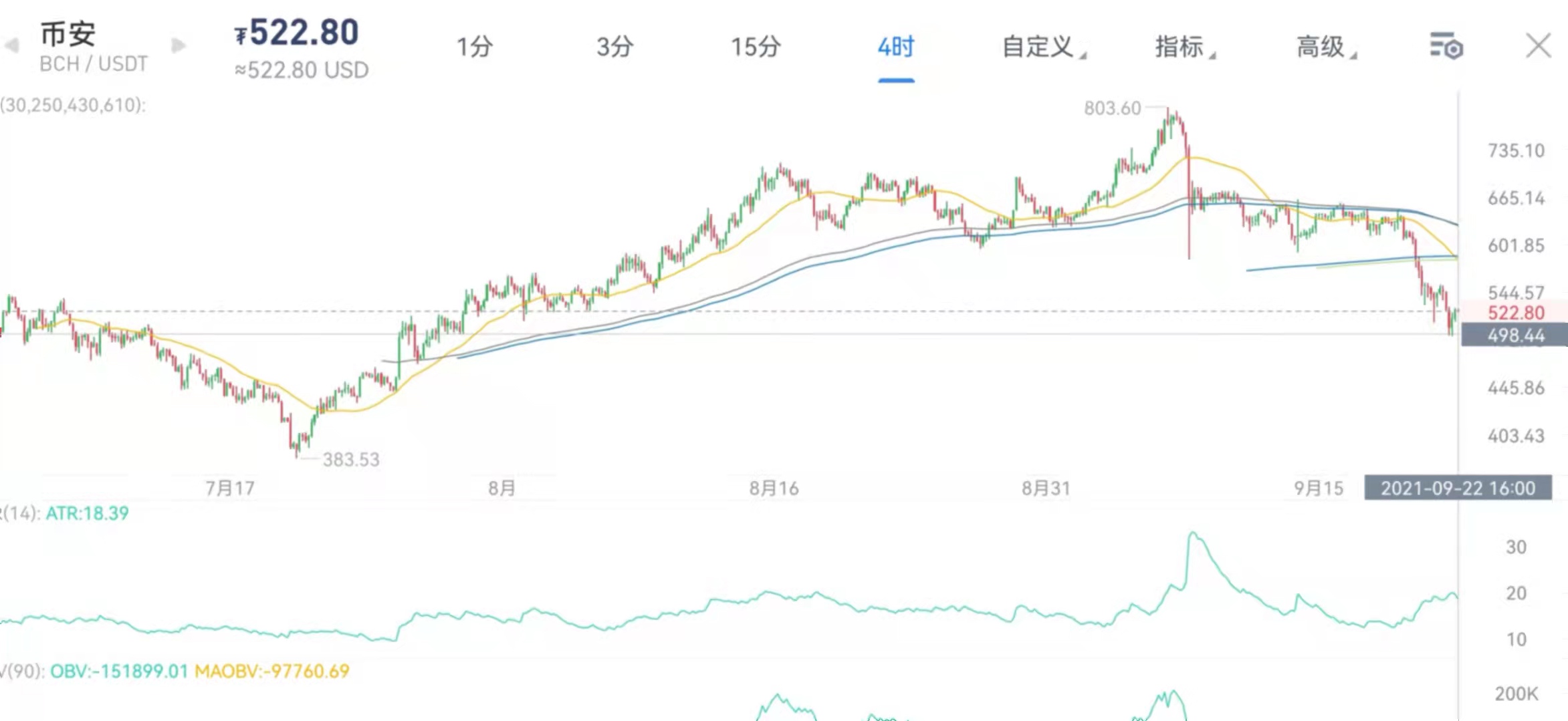Click the MAOBV:-97760.69 label
Image resolution: width=1568 pixels, height=721 pixels.
click(x=271, y=671)
